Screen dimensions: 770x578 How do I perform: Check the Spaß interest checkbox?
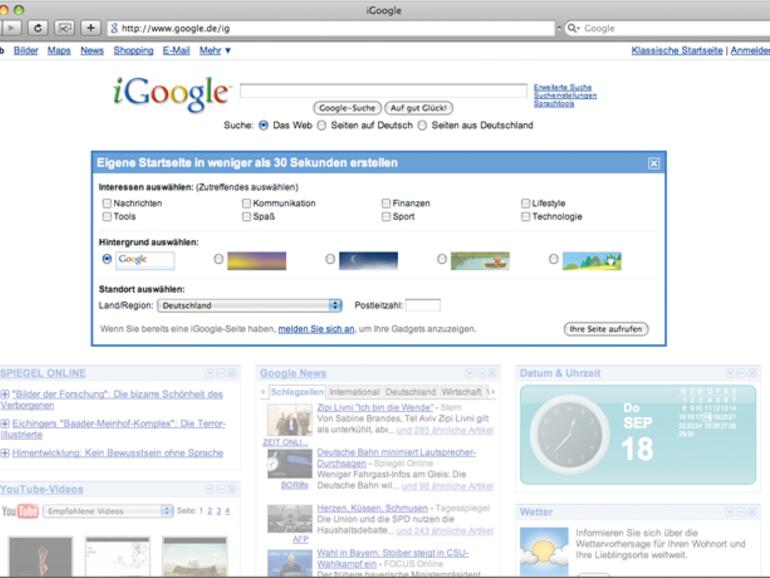point(247,217)
